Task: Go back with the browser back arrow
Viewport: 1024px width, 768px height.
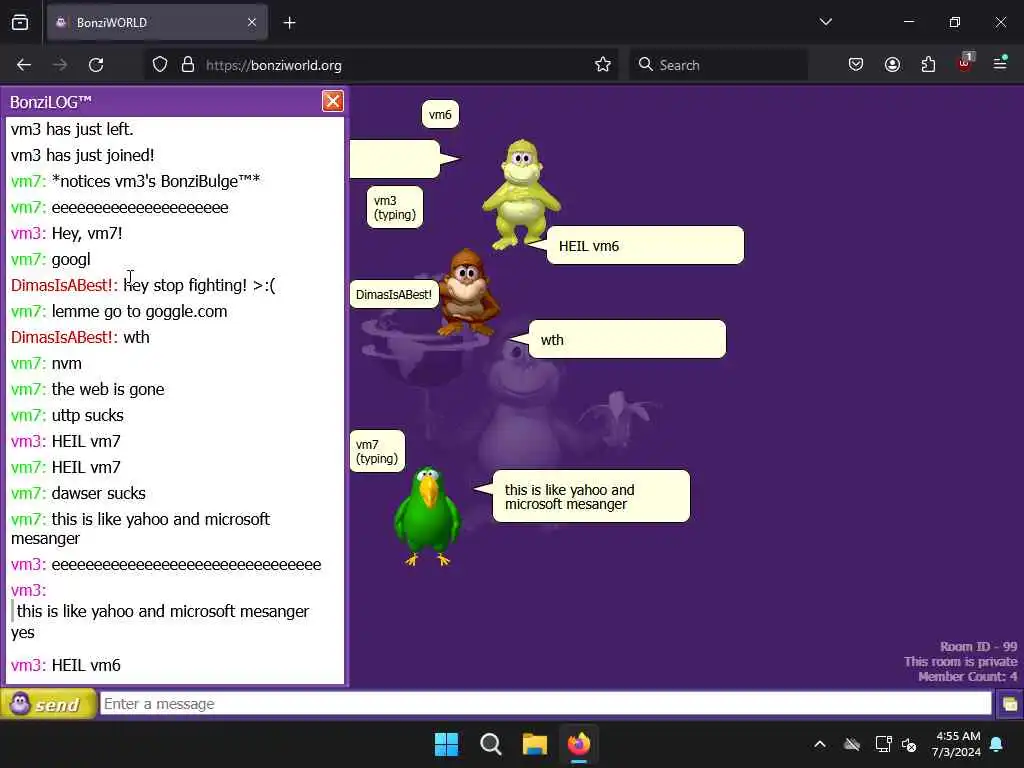Action: (24, 65)
